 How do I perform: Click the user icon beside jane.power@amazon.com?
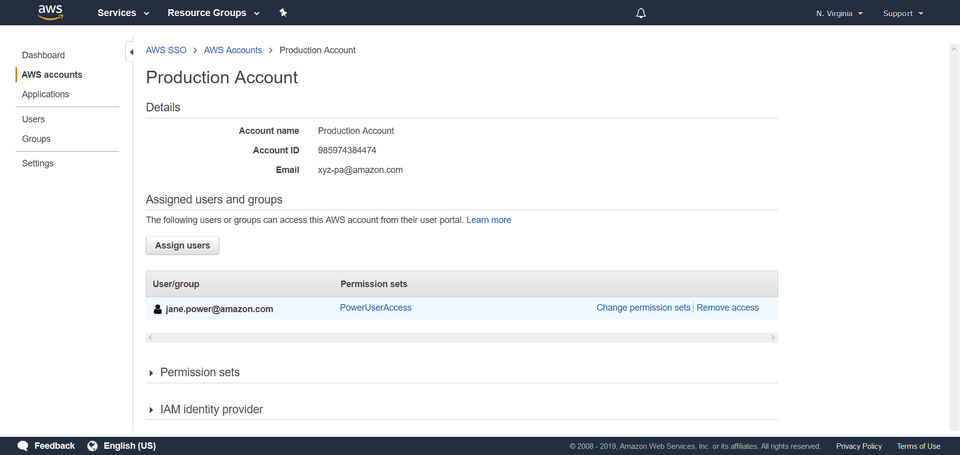point(157,309)
